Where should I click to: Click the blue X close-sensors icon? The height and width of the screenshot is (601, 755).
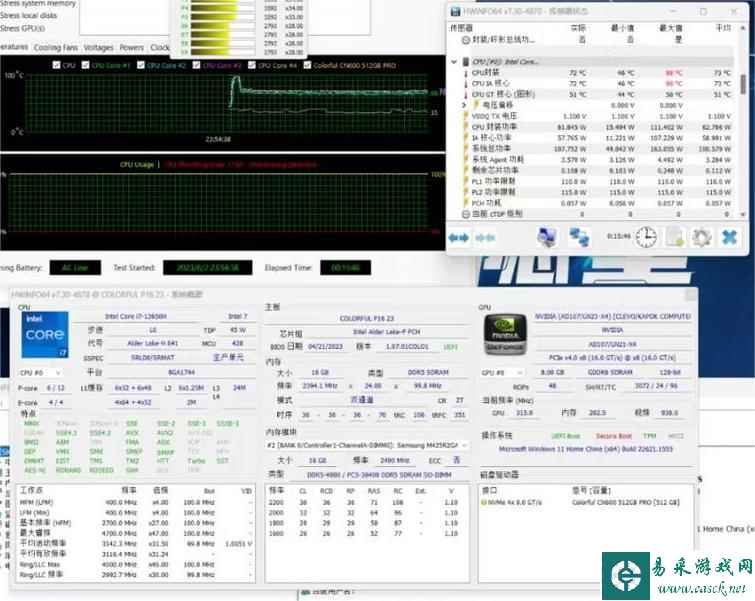coord(729,237)
